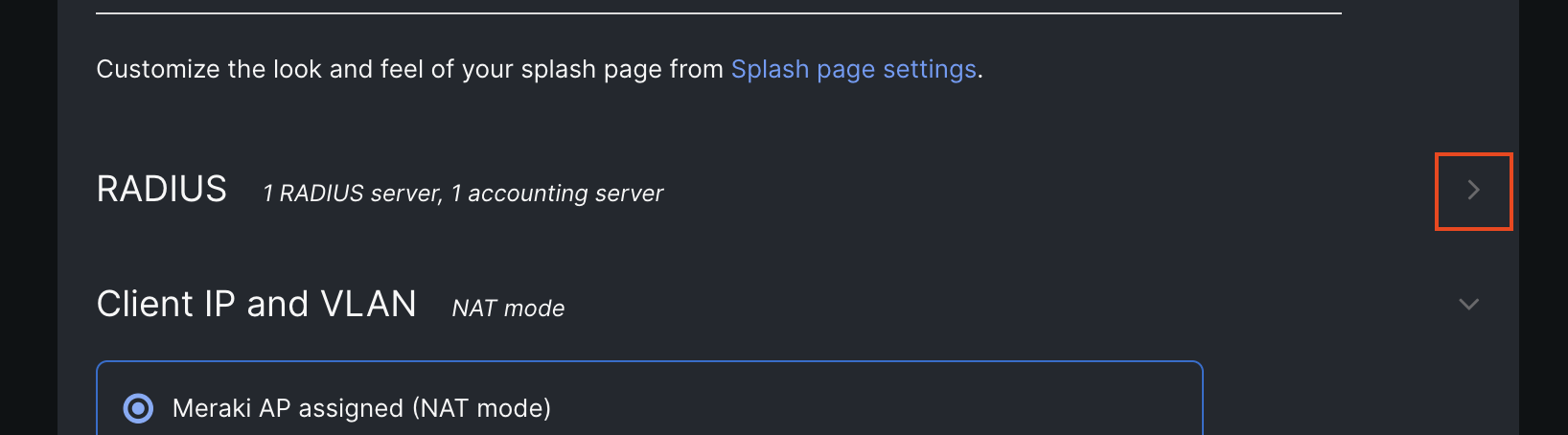1568x435 pixels.
Task: Click 'accounting server' text in RADIUS row
Action: pos(565,194)
